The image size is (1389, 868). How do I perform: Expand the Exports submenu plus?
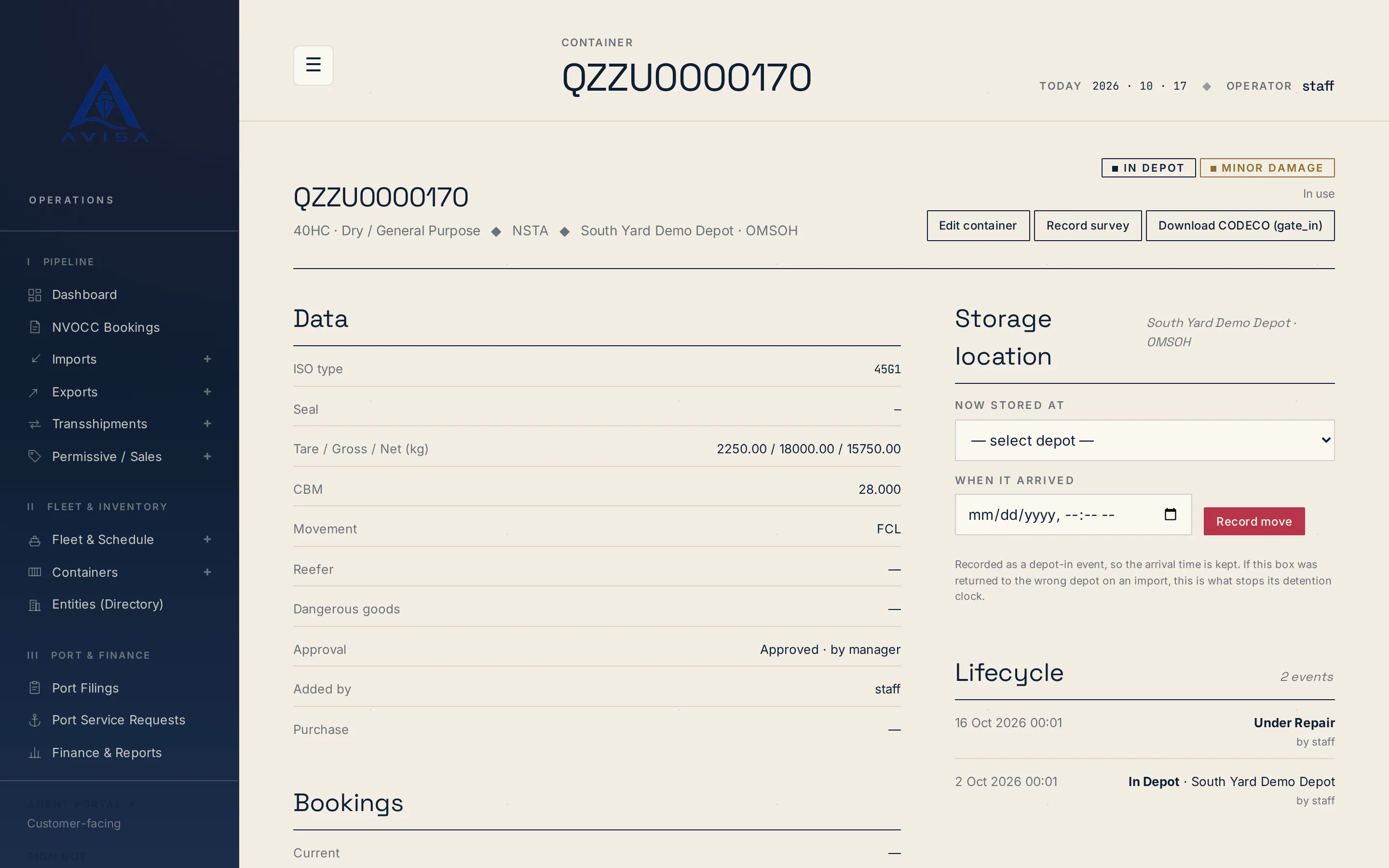point(207,392)
